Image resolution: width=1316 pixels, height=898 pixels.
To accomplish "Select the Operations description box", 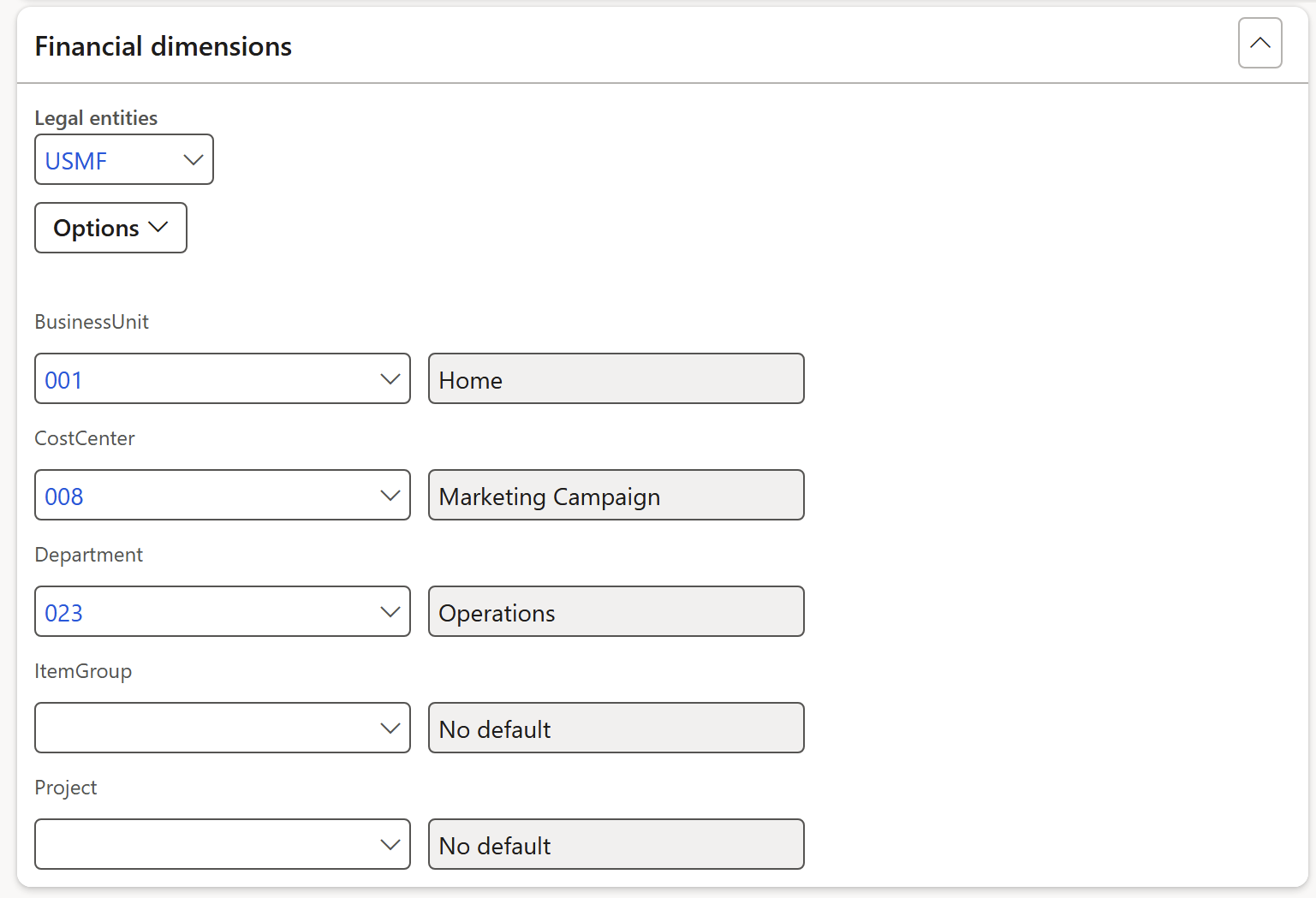I will (616, 612).
